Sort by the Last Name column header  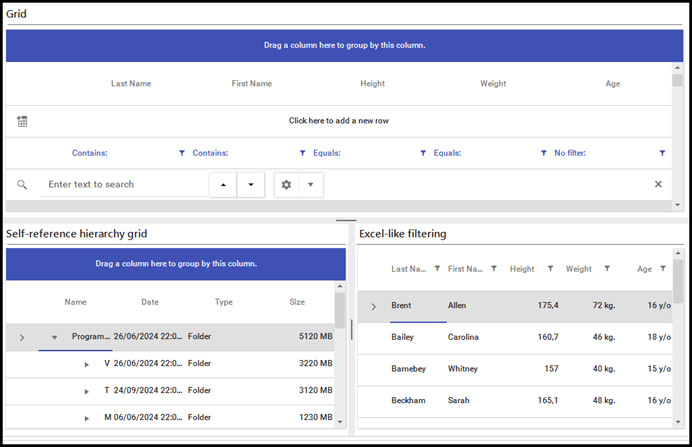131,83
